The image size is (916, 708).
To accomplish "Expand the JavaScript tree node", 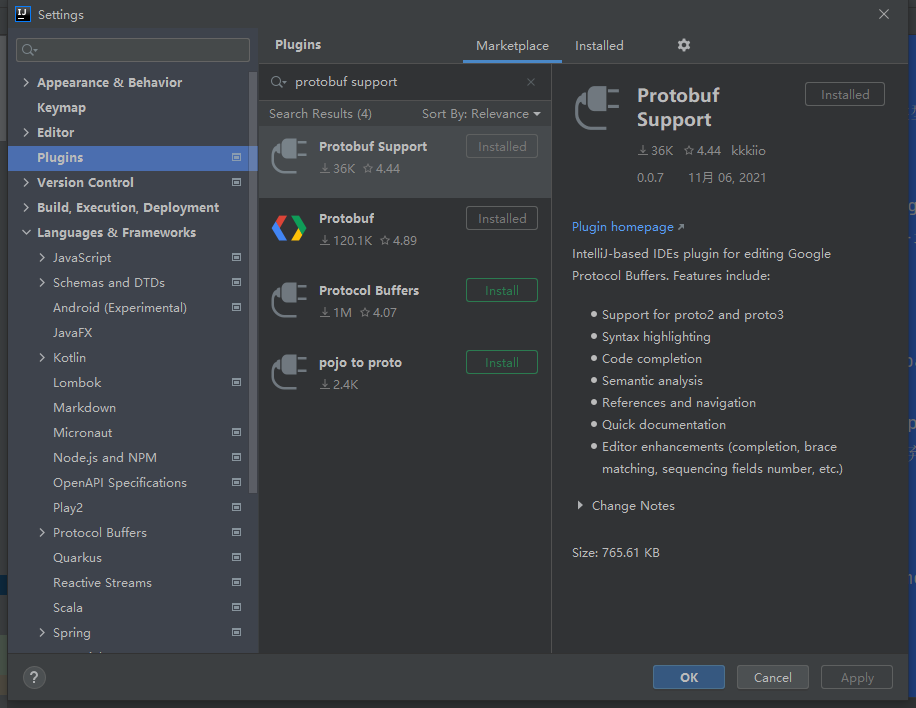I will pos(42,257).
